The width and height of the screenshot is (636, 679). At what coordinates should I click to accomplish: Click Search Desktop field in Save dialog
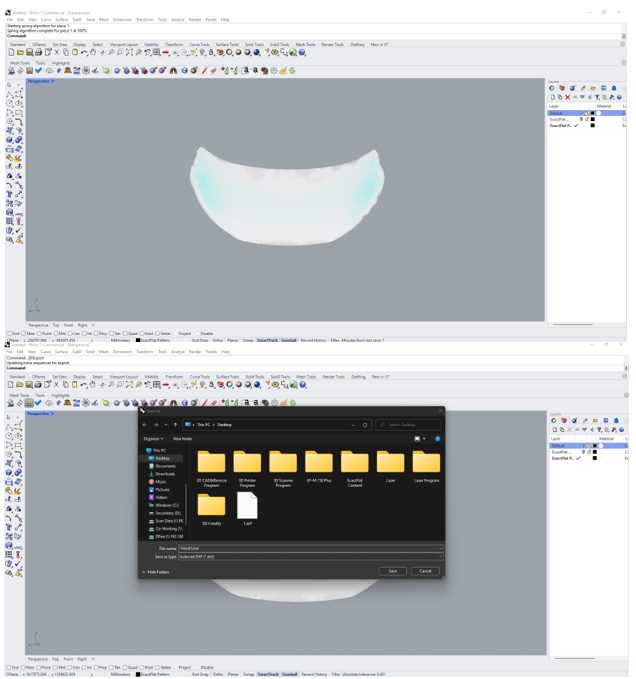click(408, 425)
